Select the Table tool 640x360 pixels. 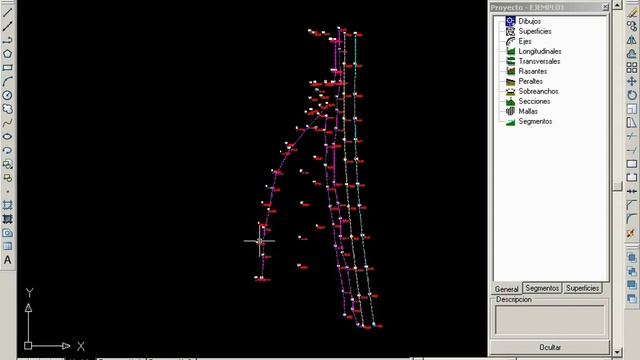tap(7, 247)
